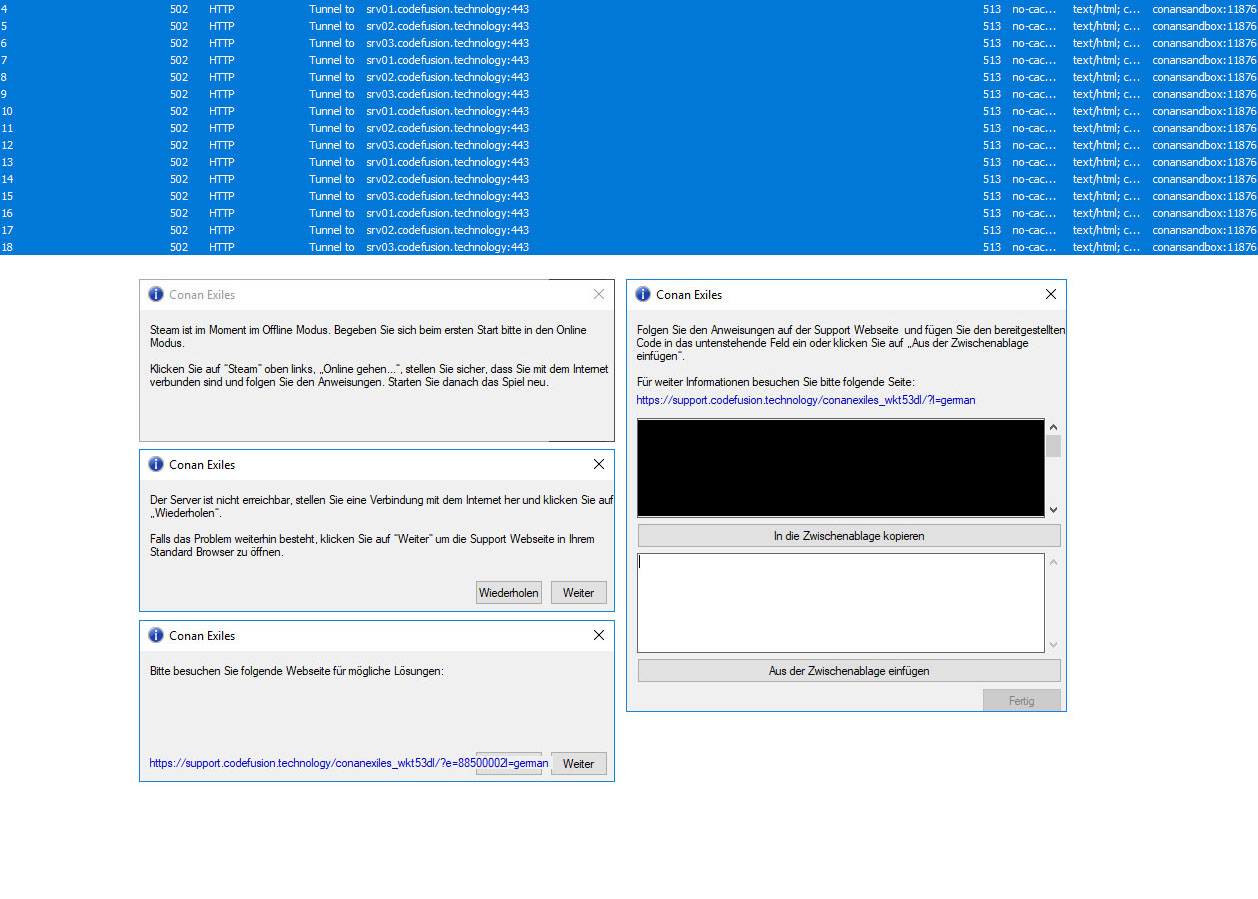
Task: Click Weiter in the server unreachable dialog
Action: tap(579, 593)
